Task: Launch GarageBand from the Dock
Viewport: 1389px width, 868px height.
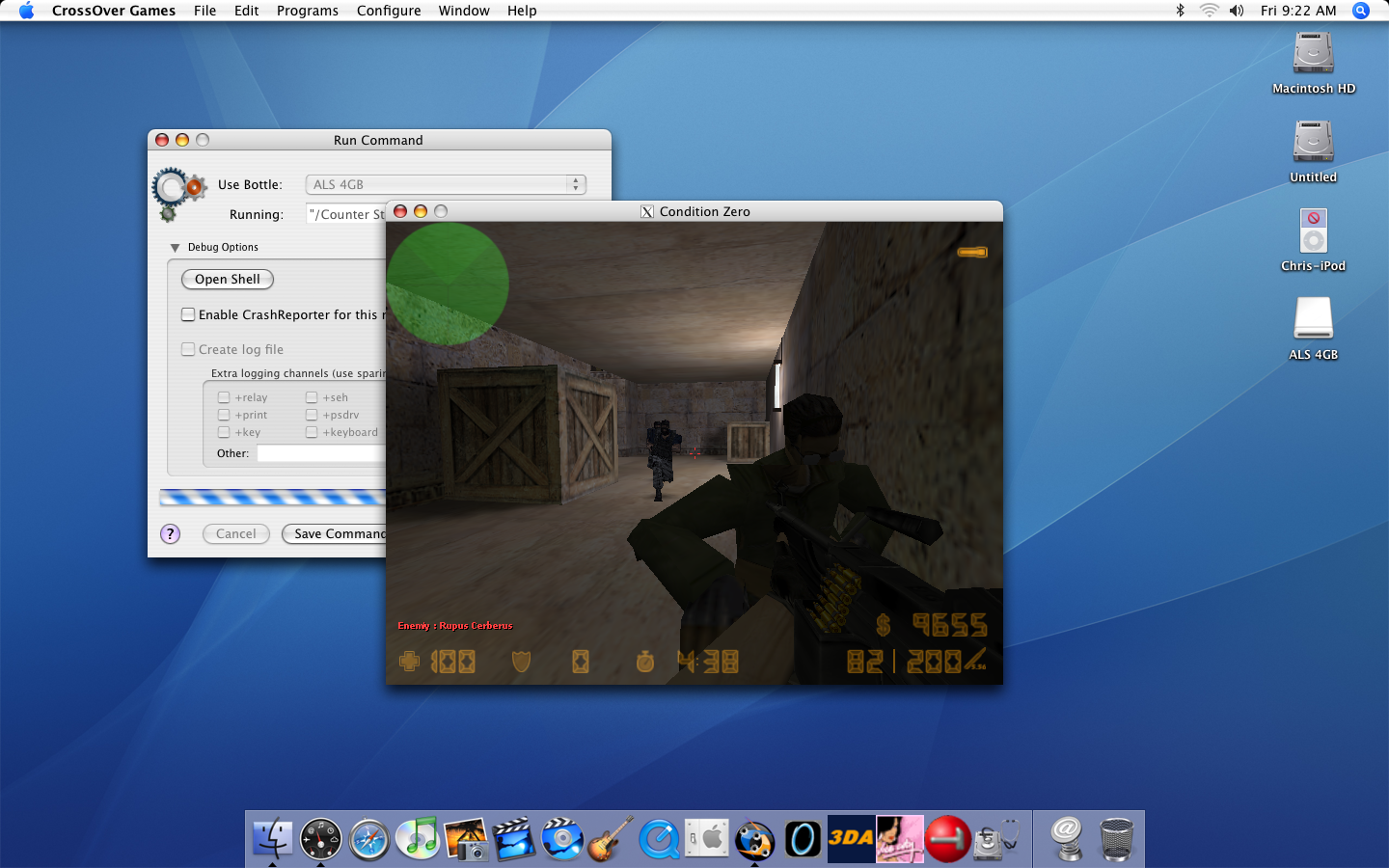Action: click(612, 840)
